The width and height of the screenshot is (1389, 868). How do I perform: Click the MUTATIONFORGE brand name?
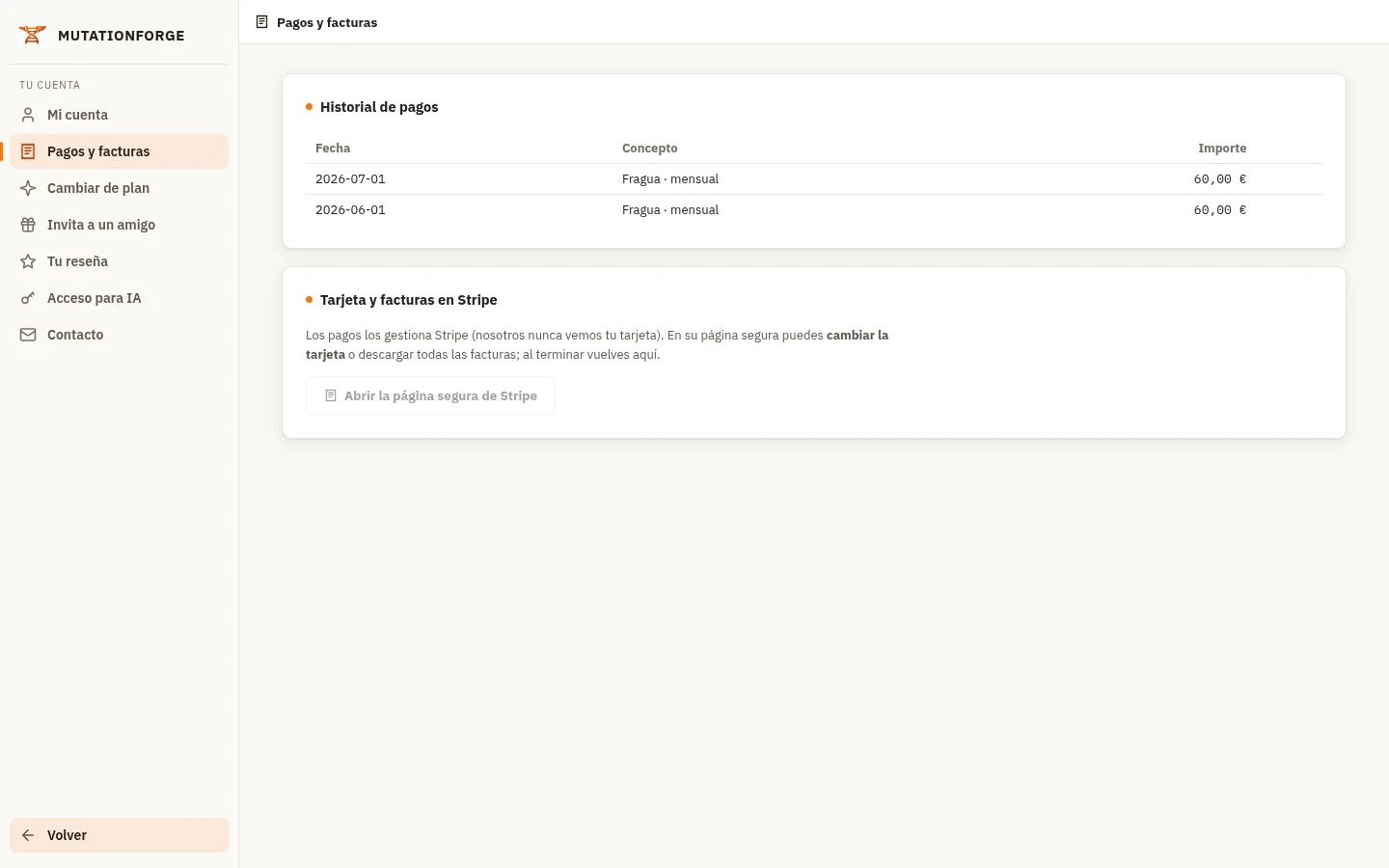click(122, 36)
